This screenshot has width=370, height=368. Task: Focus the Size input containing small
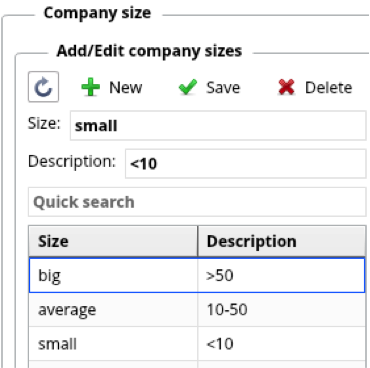[x=218, y=126]
